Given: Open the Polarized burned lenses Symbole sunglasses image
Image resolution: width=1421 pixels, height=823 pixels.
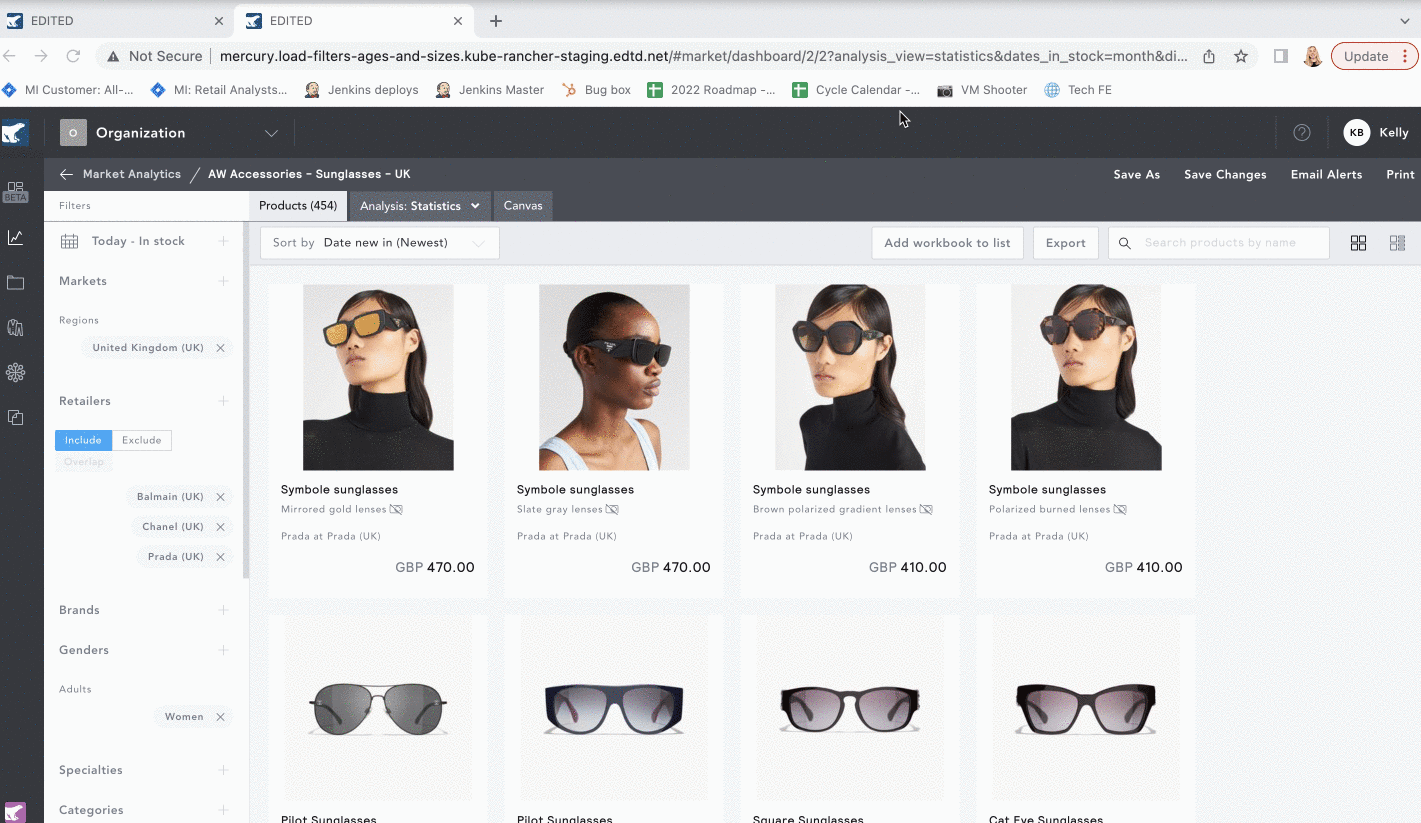Looking at the screenshot, I should tap(1086, 377).
